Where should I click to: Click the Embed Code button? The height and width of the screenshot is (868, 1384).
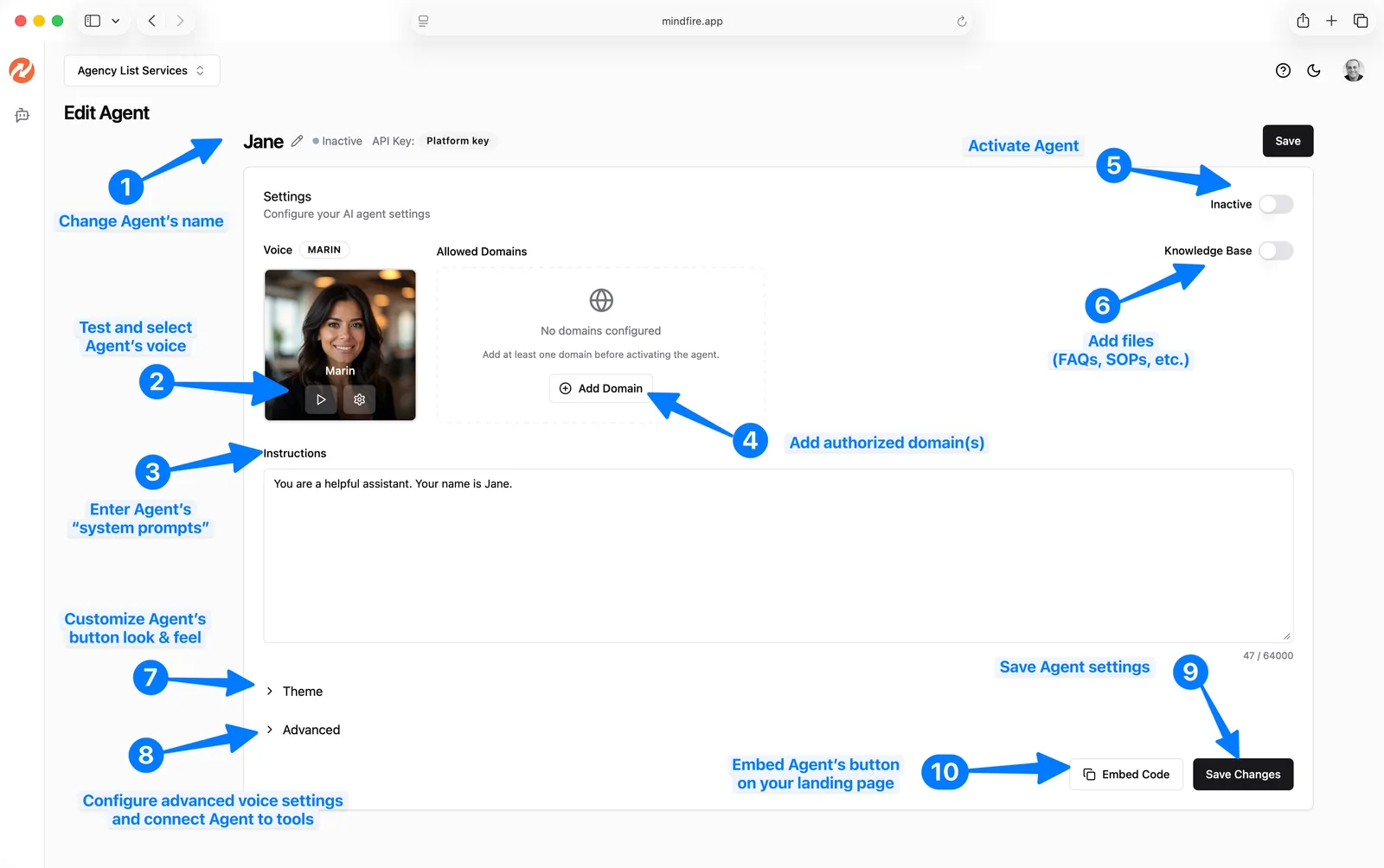coord(1126,775)
